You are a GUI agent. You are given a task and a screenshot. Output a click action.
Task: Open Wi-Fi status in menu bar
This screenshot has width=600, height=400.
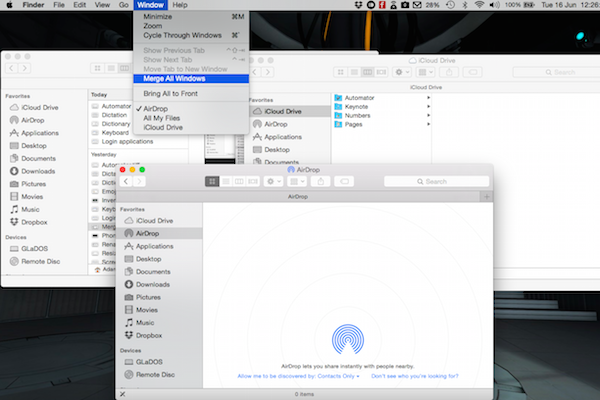pyautogui.click(x=479, y=5)
